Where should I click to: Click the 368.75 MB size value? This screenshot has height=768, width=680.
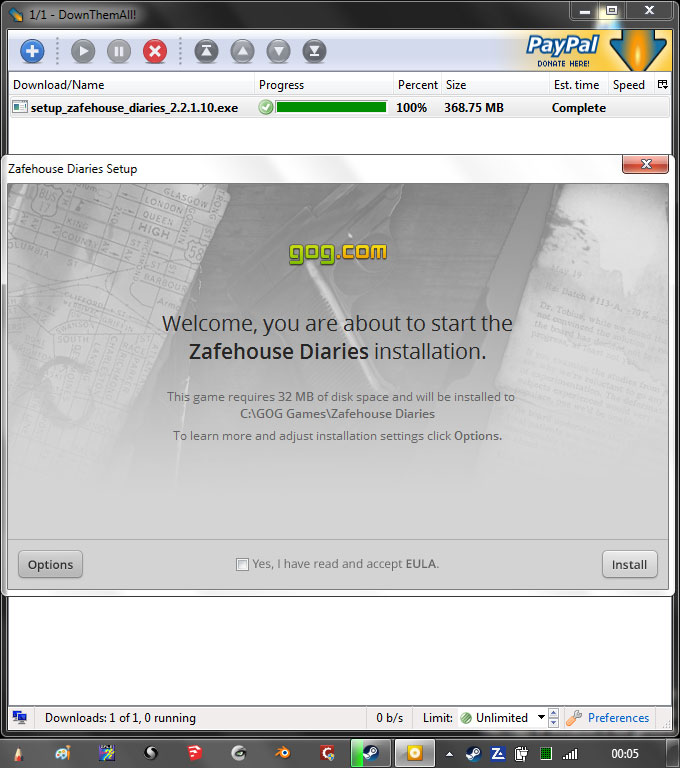474,108
